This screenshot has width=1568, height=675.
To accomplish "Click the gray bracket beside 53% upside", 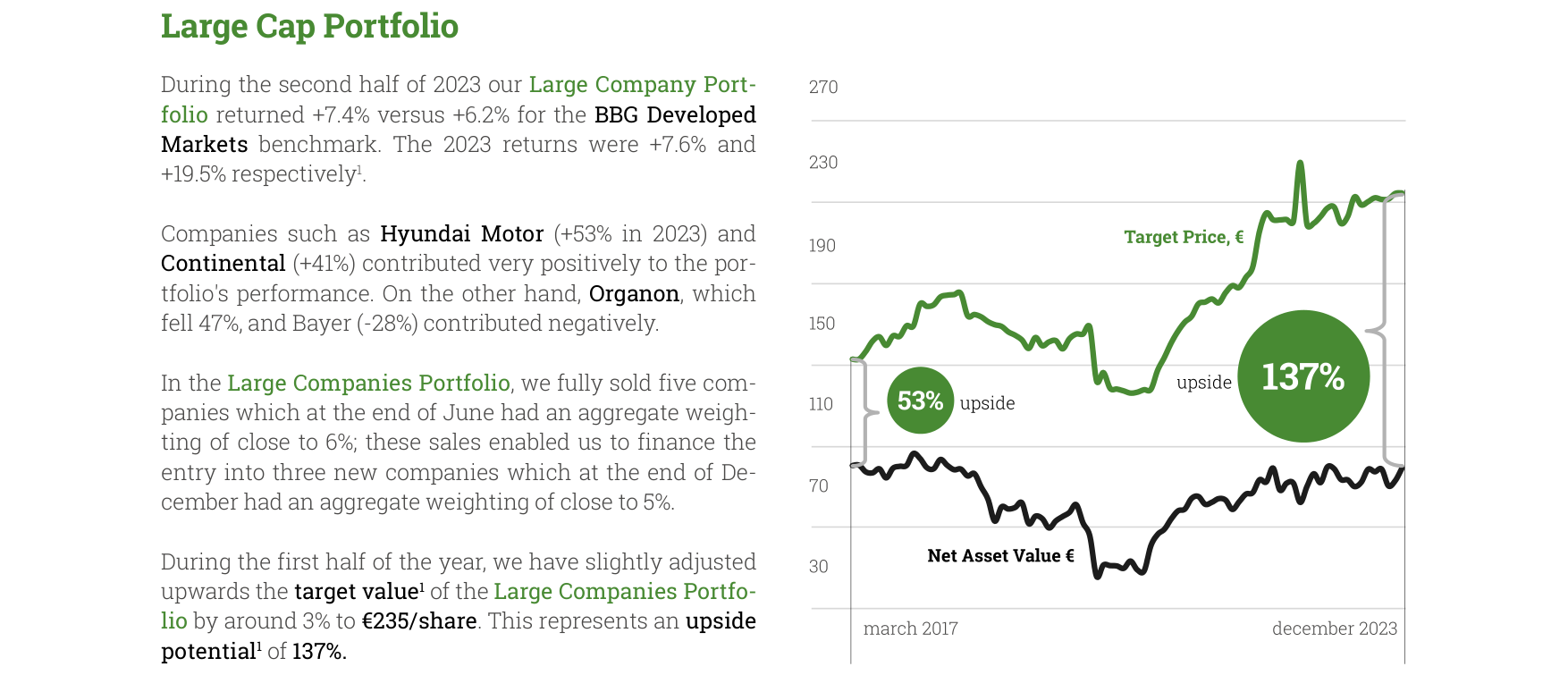I will click(865, 412).
